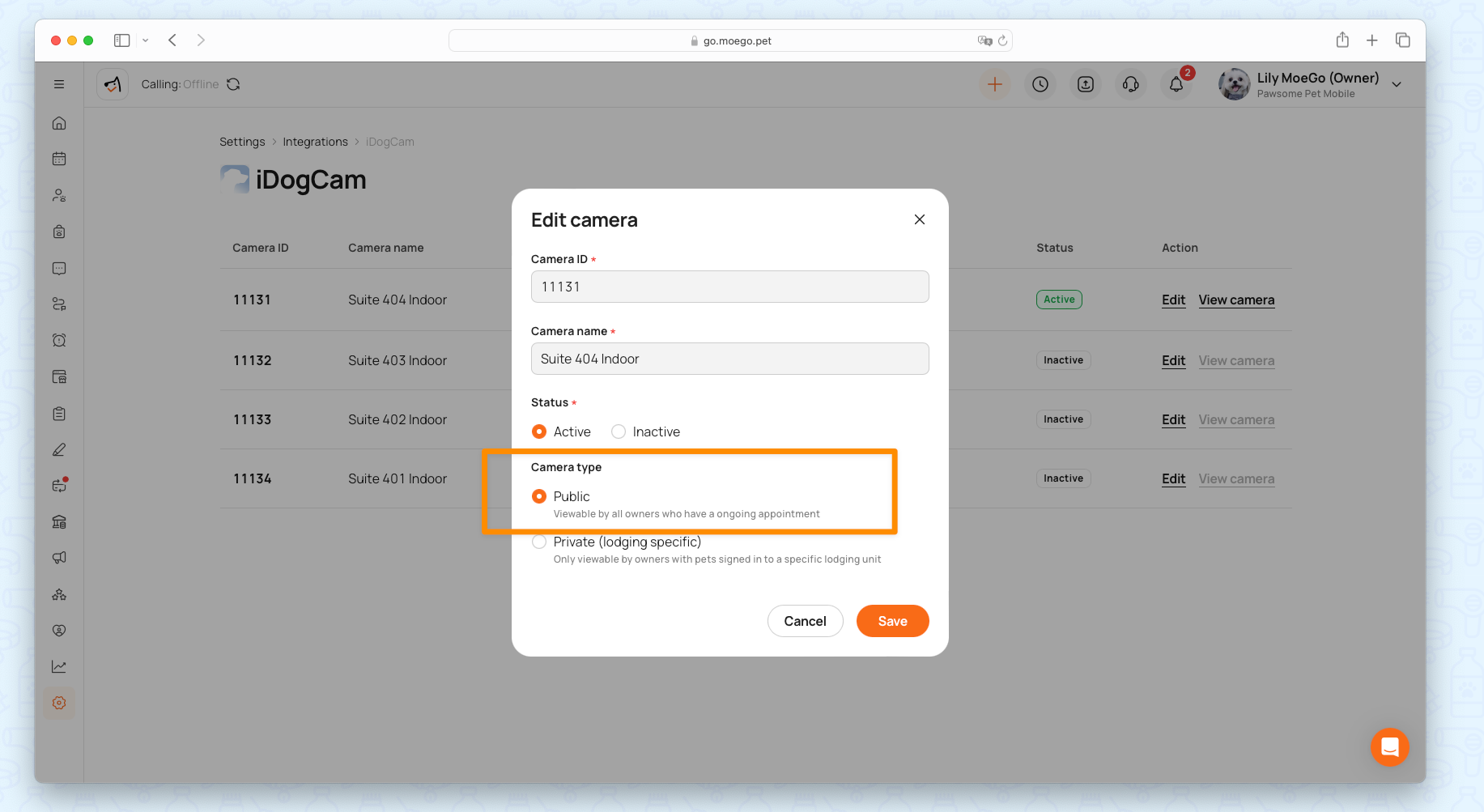The width and height of the screenshot is (1484, 812).
Task: Click the Safari address bar
Action: tap(730, 40)
